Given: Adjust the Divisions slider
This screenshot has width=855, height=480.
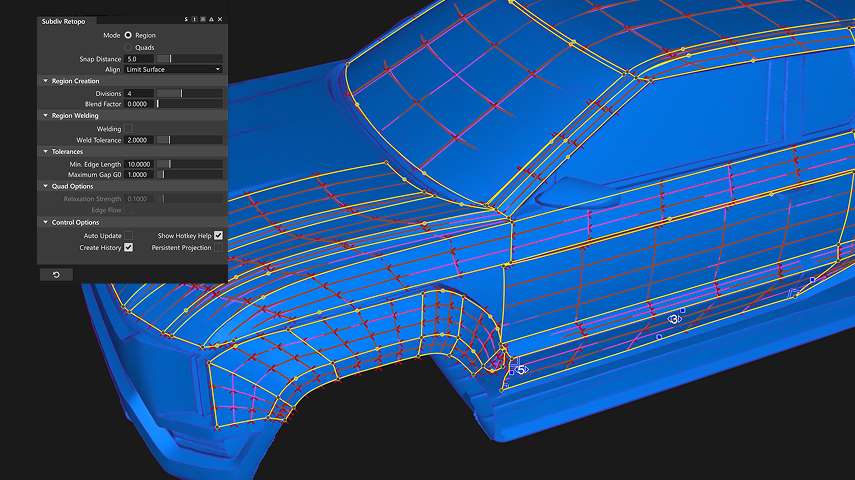Looking at the screenshot, I should [x=189, y=93].
